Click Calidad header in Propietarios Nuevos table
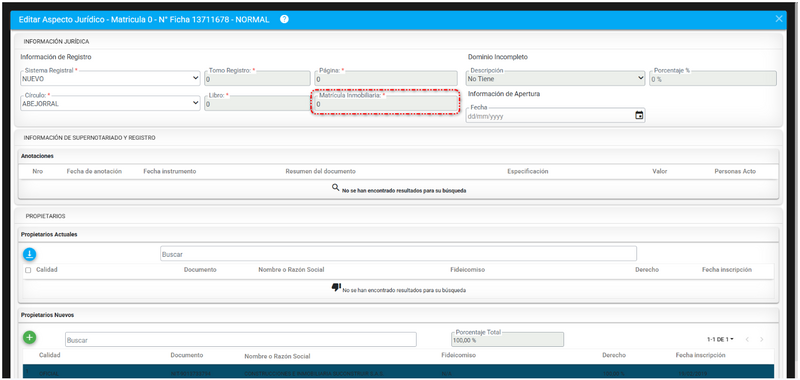Screen dimensions: 800x380 pos(49,355)
